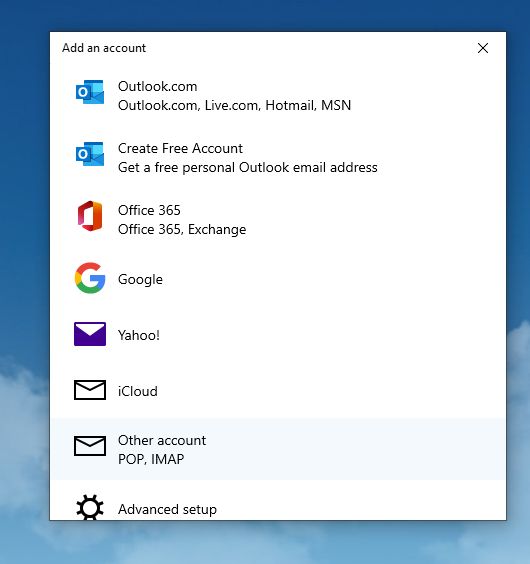Viewport: 530px width, 564px height.
Task: Click the Outlook icon beside Create Free Account
Action: (x=90, y=154)
